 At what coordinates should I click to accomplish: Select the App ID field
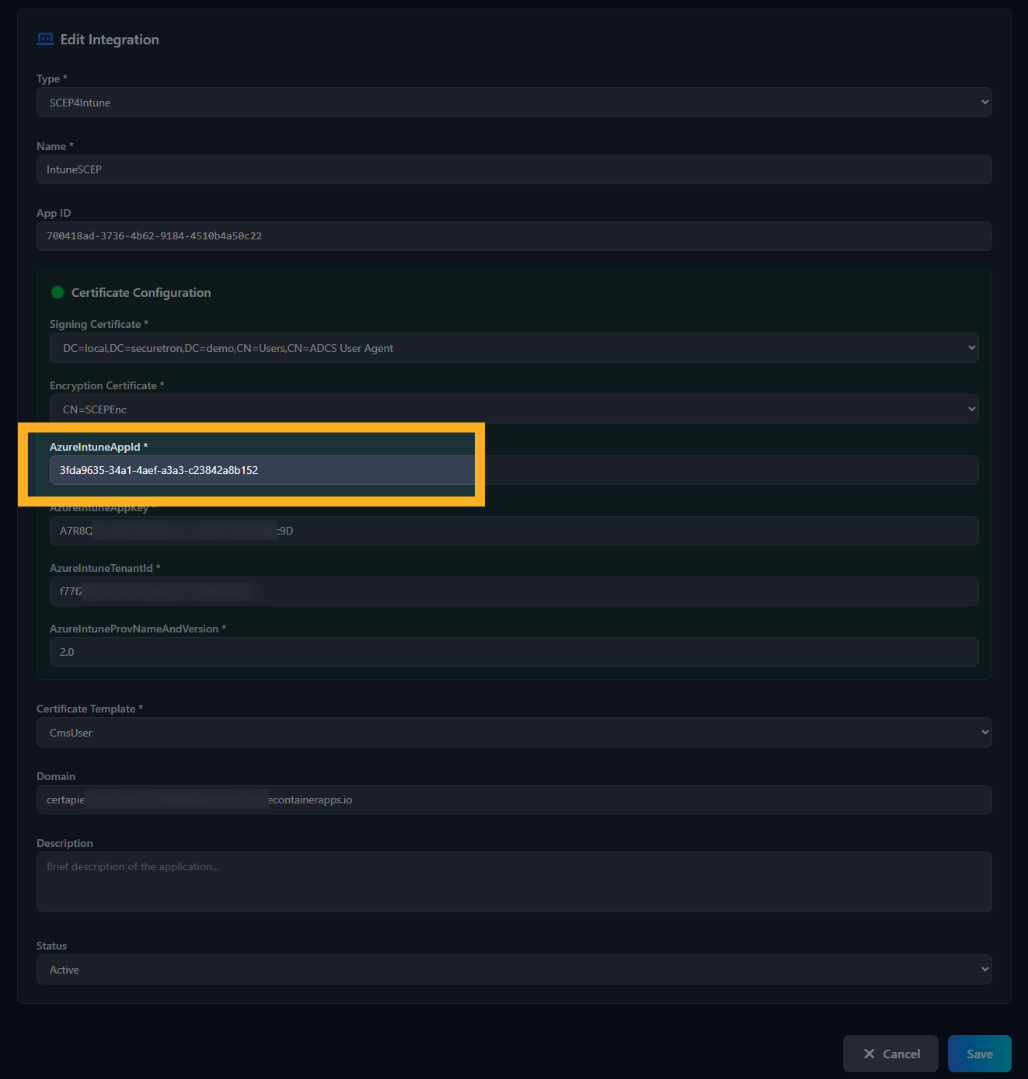(514, 236)
